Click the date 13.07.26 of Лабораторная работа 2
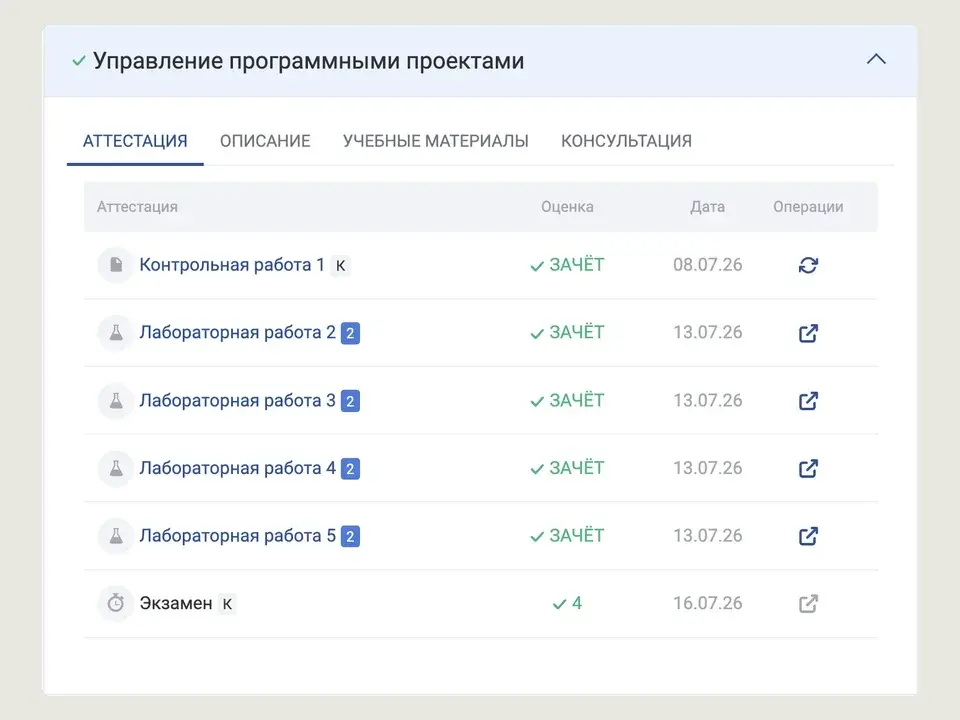Image resolution: width=960 pixels, height=720 pixels. point(708,332)
